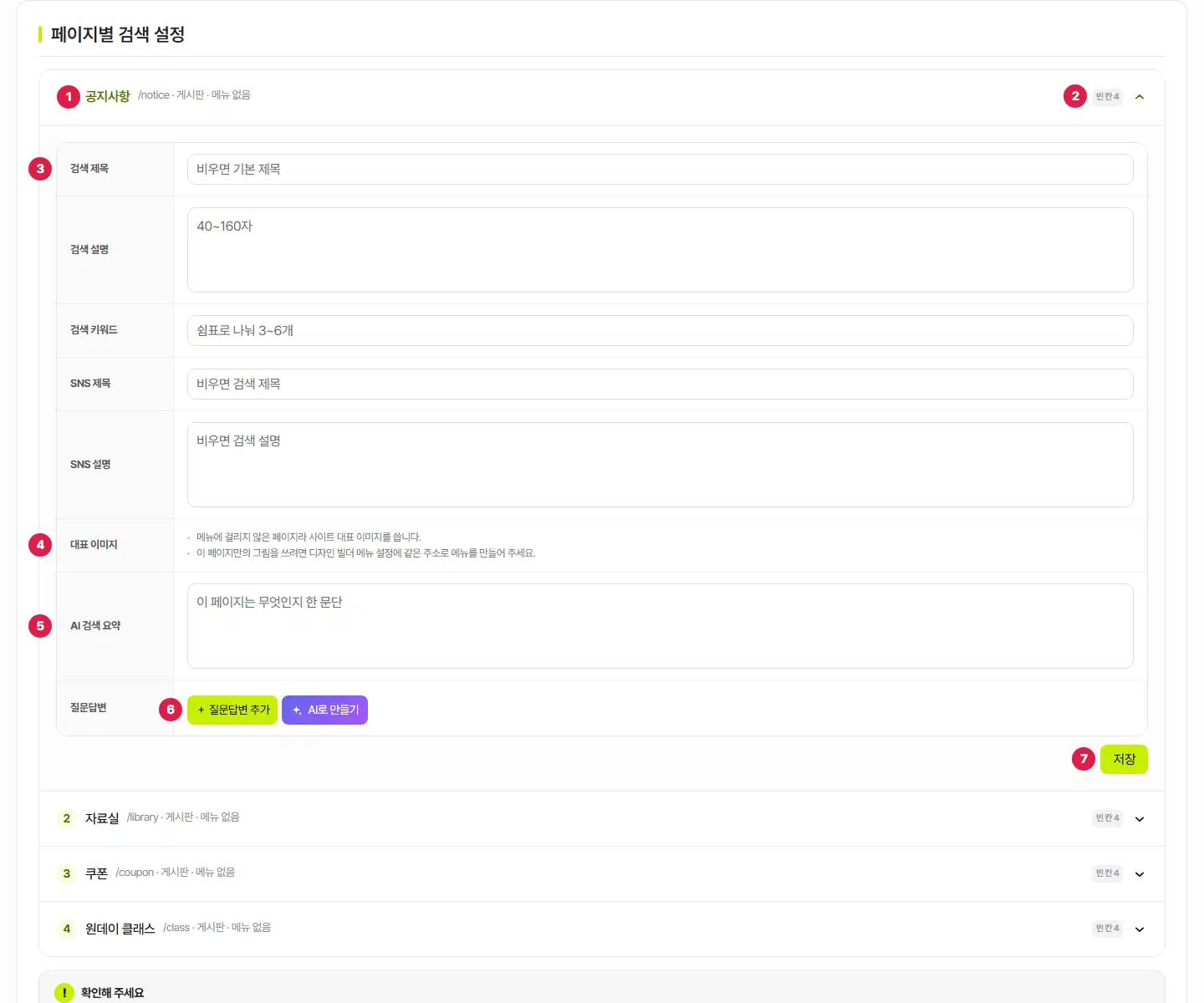Select the SNS 제목 input field

coord(660,384)
